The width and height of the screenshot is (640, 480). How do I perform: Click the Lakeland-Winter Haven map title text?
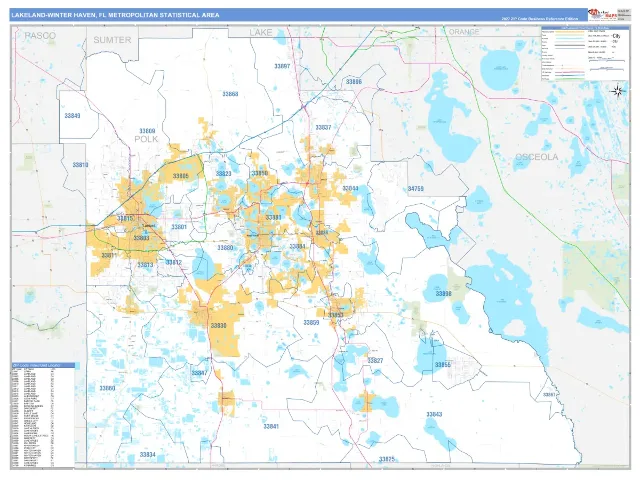click(x=115, y=15)
